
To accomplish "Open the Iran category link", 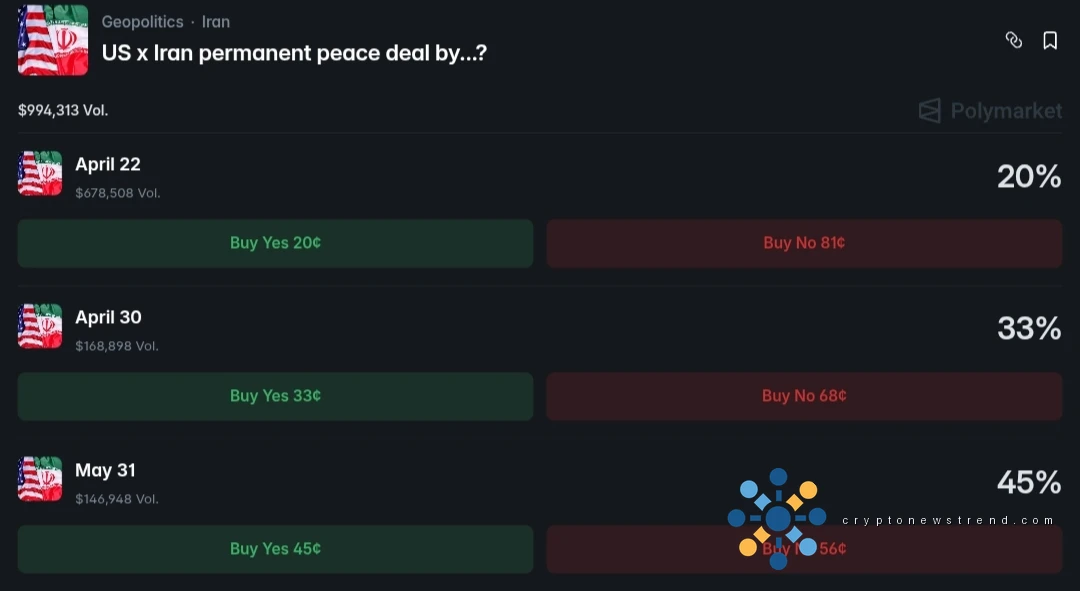I will [216, 21].
